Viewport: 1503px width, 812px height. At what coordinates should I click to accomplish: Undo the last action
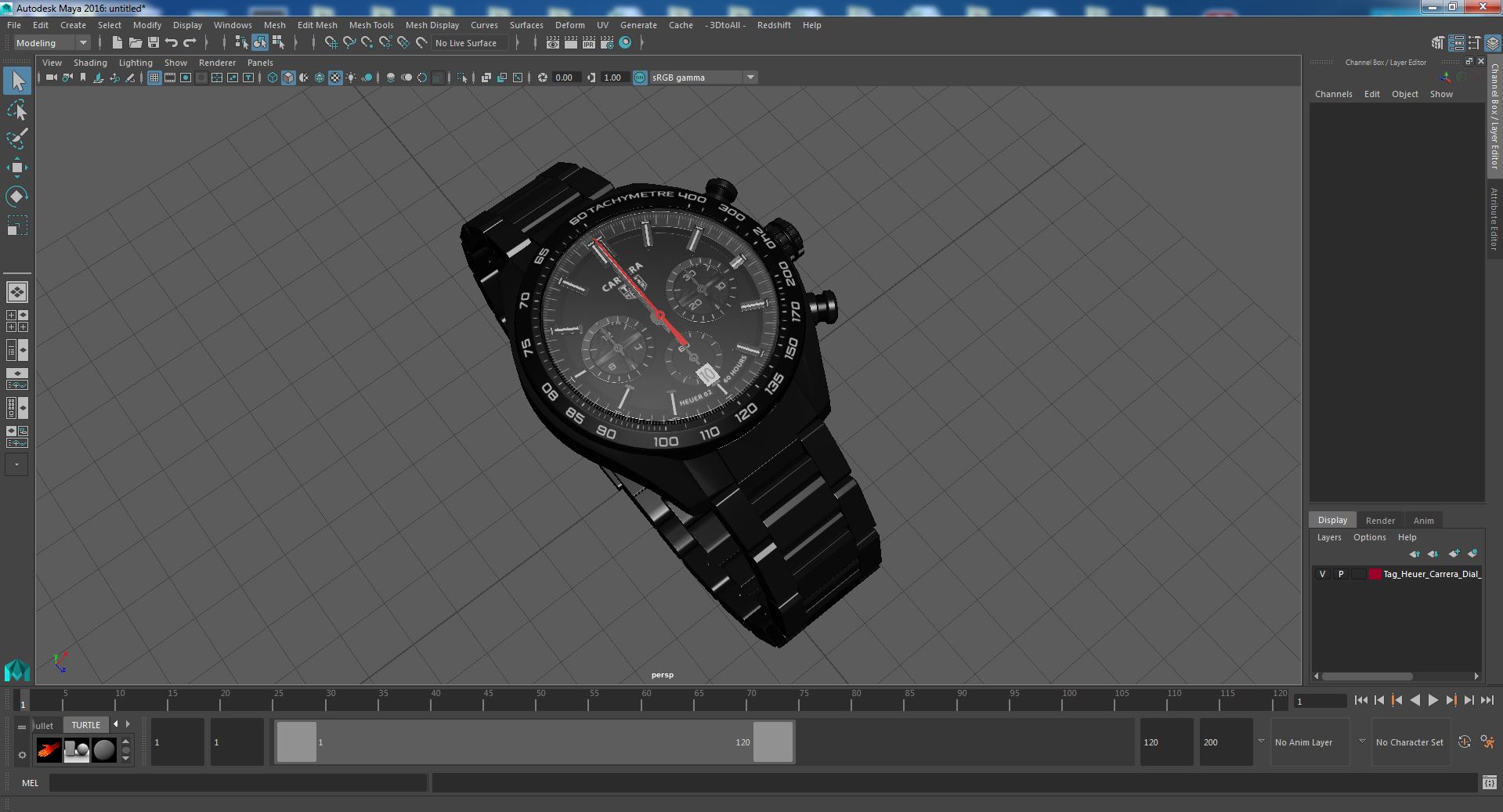pyautogui.click(x=172, y=43)
